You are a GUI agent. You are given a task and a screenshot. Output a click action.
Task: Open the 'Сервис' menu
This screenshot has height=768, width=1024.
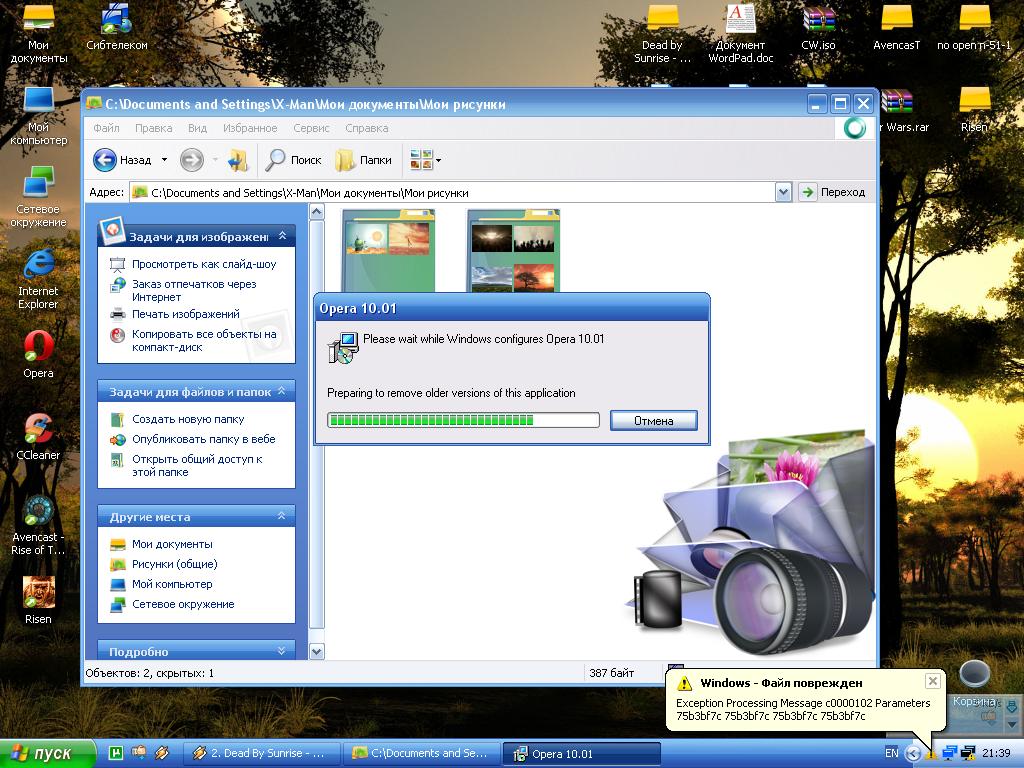(311, 128)
